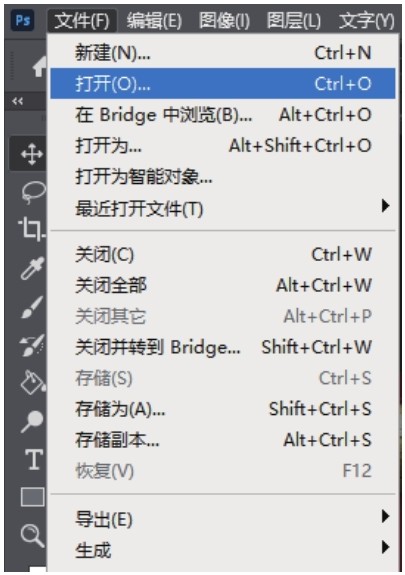This screenshot has height=575, width=405.
Task: Open the 编辑(E) menu
Action: pyautogui.click(x=154, y=21)
